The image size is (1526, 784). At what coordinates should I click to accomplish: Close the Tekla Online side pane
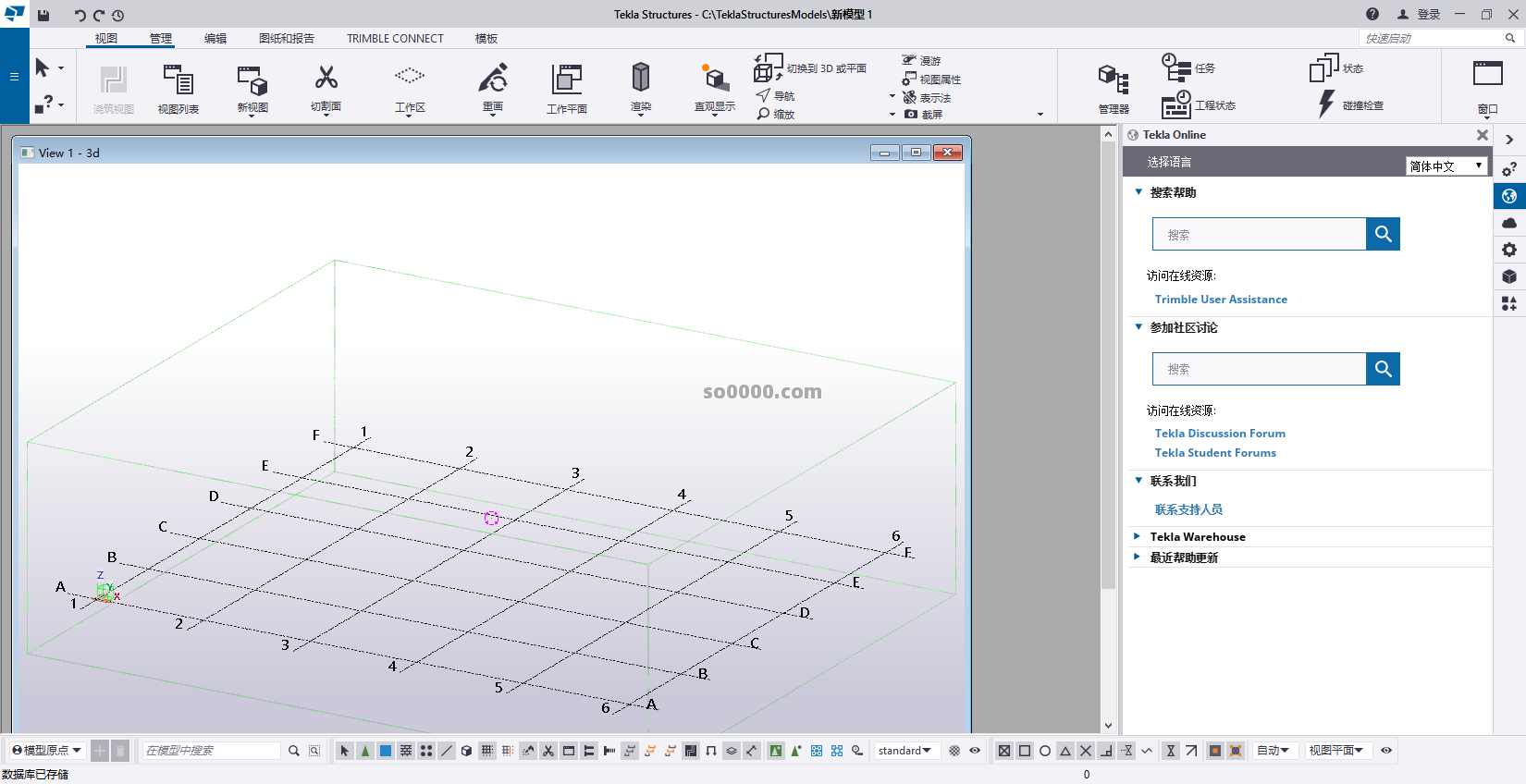click(x=1482, y=135)
